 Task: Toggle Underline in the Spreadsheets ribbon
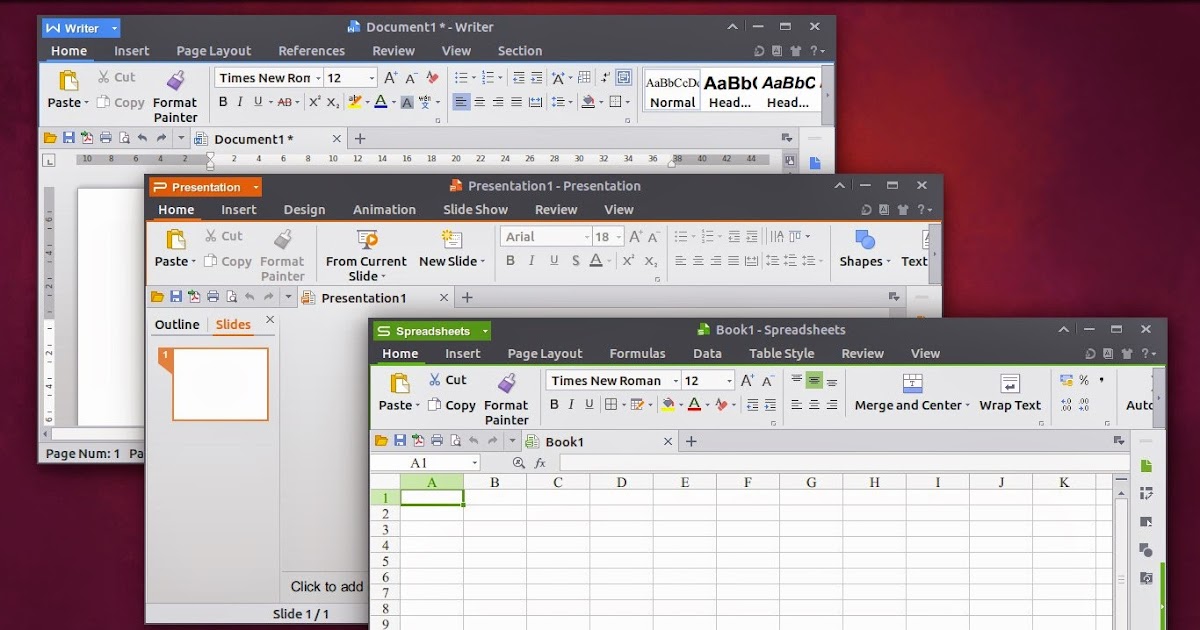coord(589,405)
